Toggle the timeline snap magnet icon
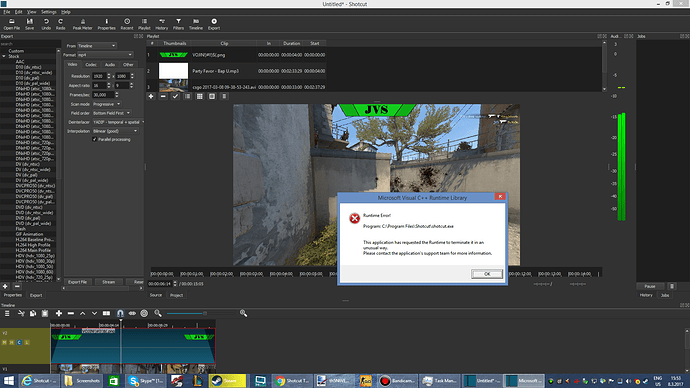 [x=120, y=313]
